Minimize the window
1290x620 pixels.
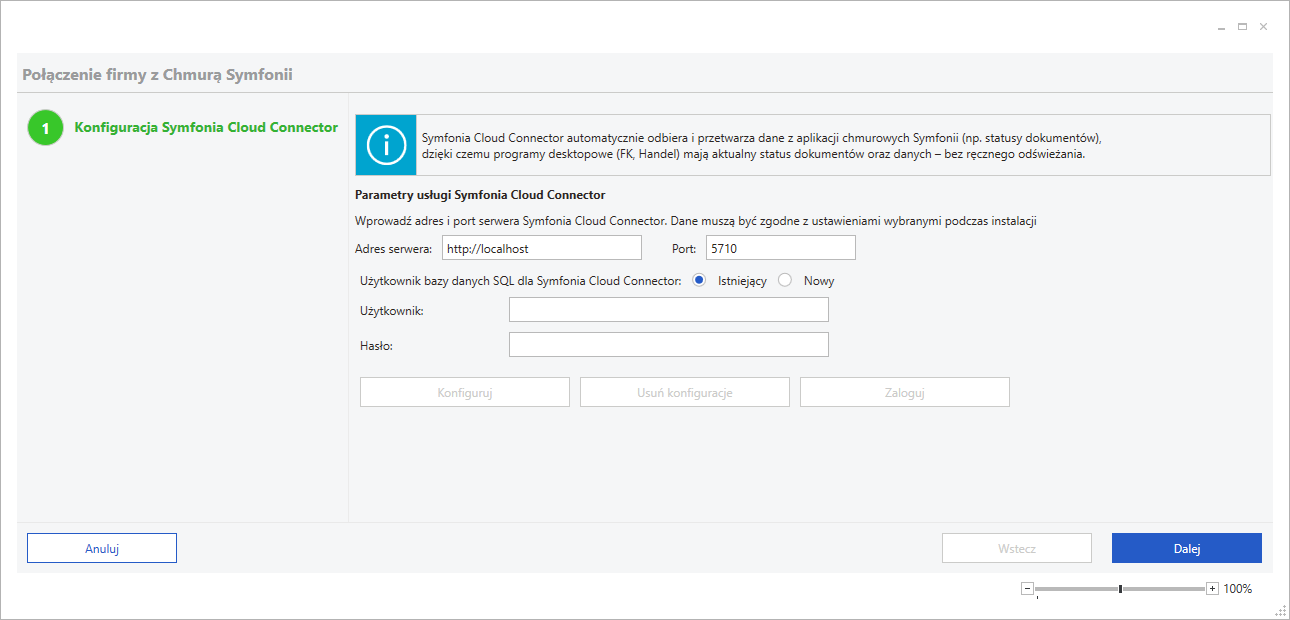click(1223, 27)
